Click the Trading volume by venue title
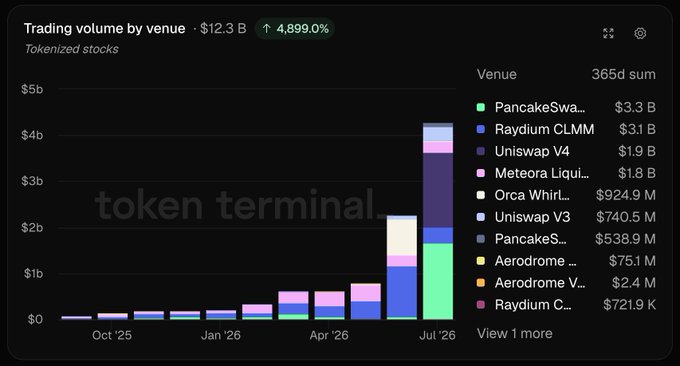 (105, 29)
